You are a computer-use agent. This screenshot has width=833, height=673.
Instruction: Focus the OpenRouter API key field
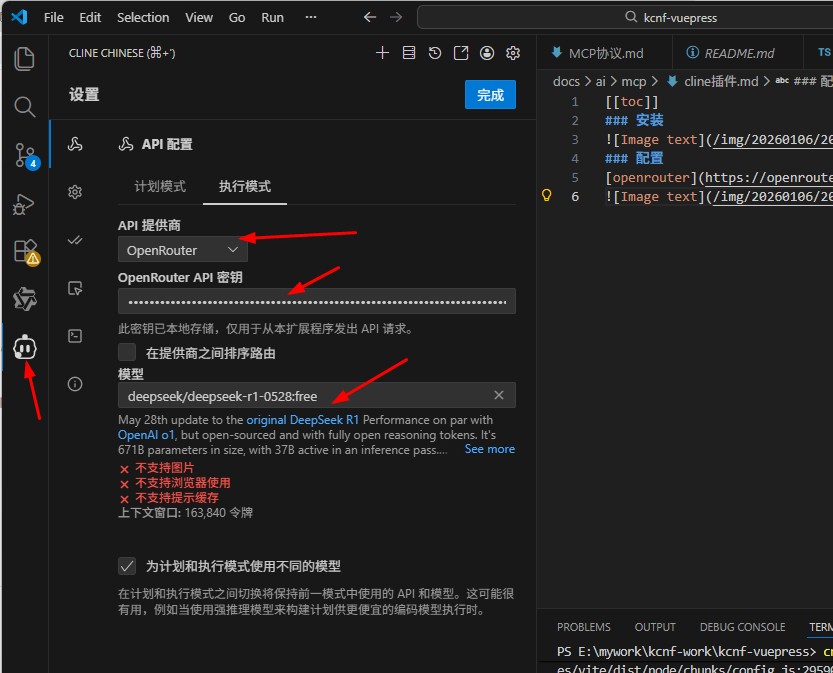317,302
